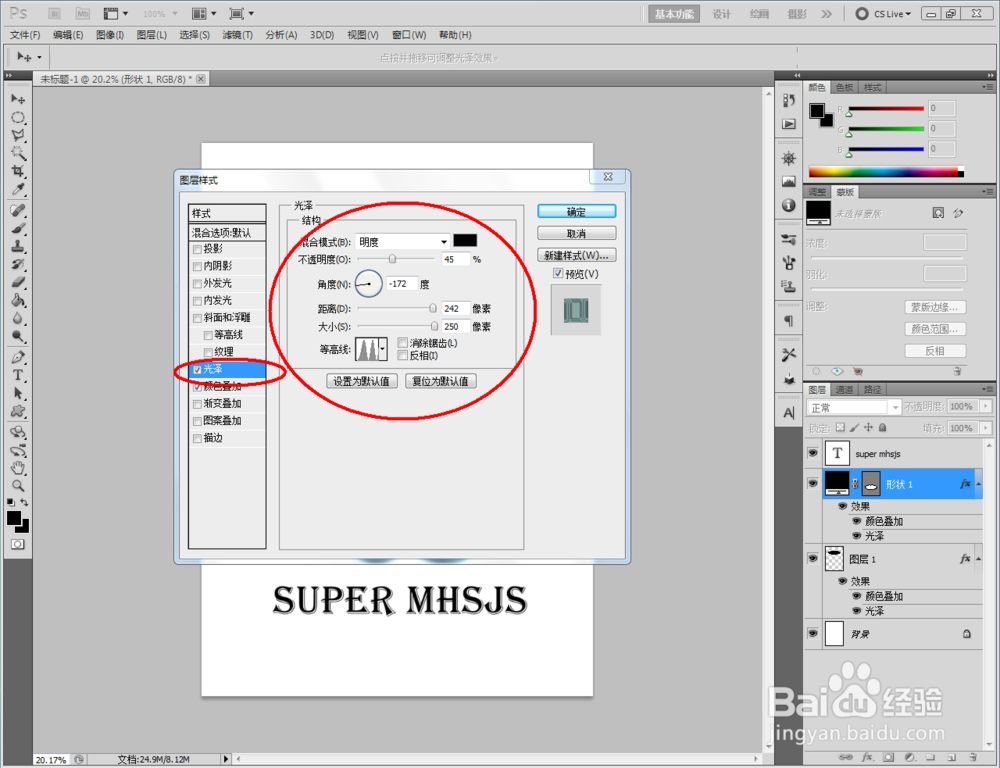Screen dimensions: 1000x768
Task: Select the Clone Stamp tool
Action: tap(18, 246)
